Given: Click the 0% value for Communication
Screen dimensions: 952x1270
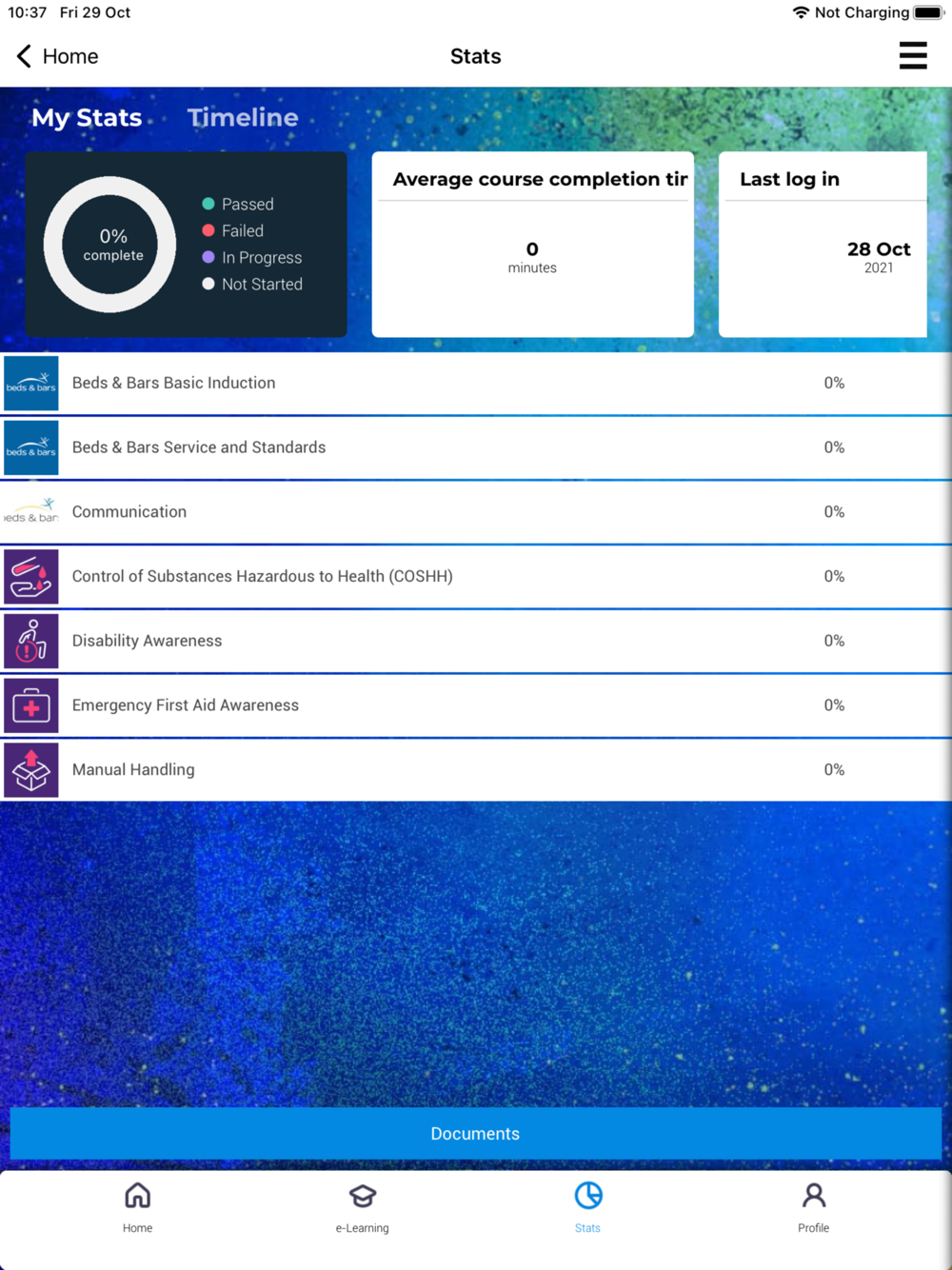Looking at the screenshot, I should pyautogui.click(x=834, y=512).
